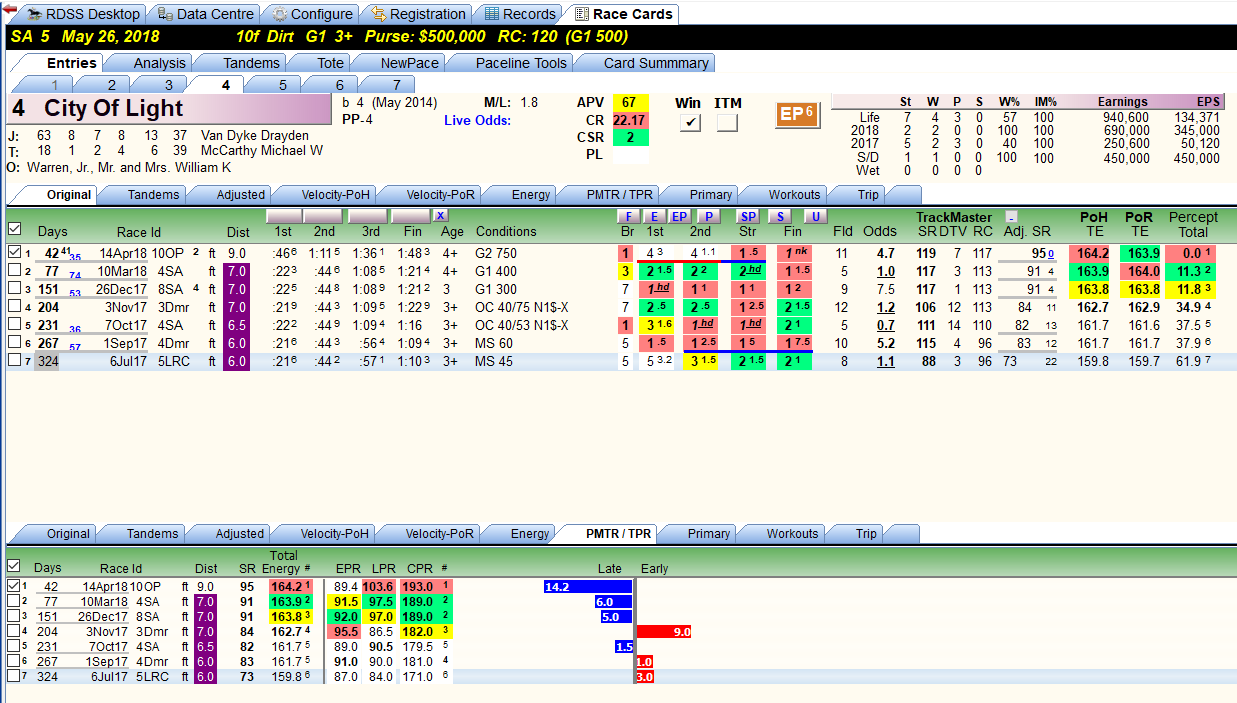Click the orange EP6 badge
Image resolution: width=1237 pixels, height=703 pixels.
pyautogui.click(x=796, y=115)
